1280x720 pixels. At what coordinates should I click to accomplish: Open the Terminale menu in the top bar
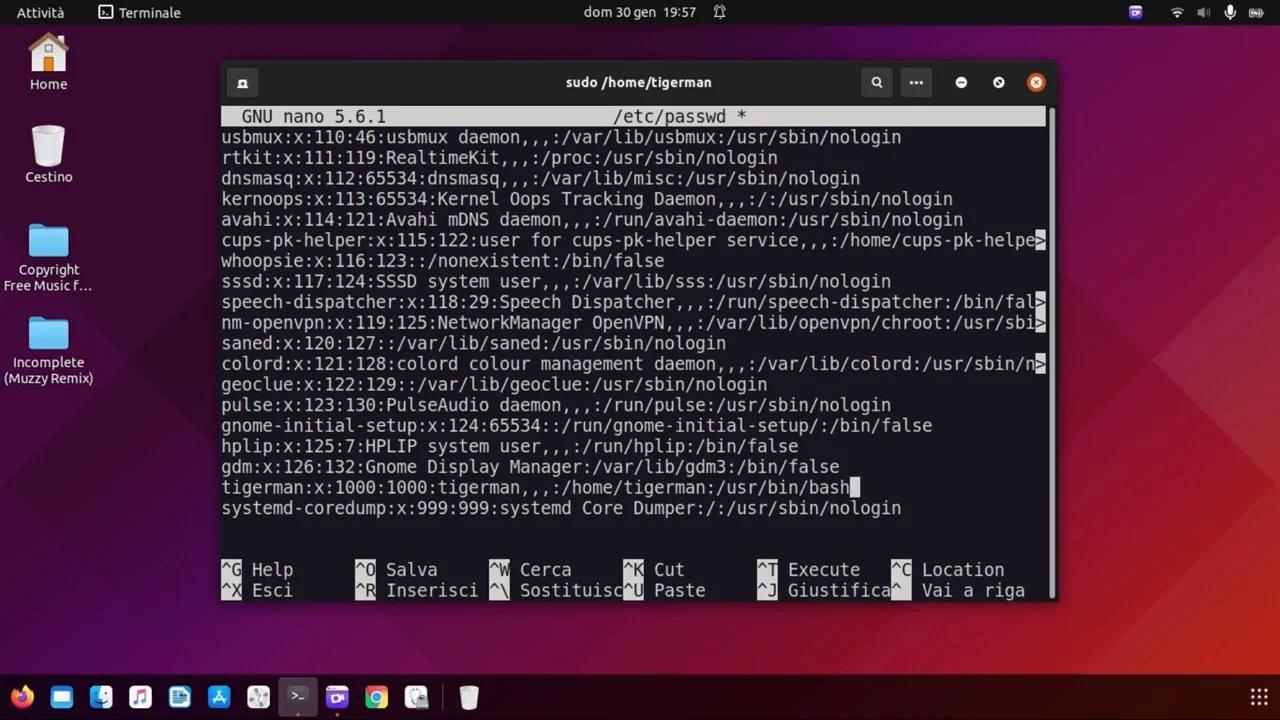point(139,12)
